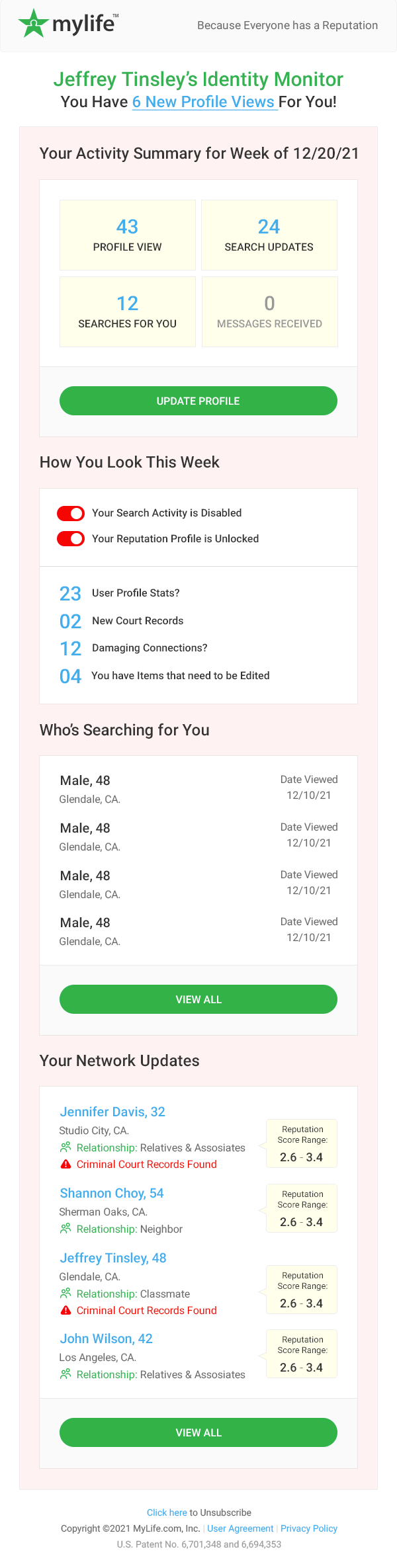The height and width of the screenshot is (1568, 397).
Task: Toggle the Reputation Profile is Unlocked switch
Action: 71,539
